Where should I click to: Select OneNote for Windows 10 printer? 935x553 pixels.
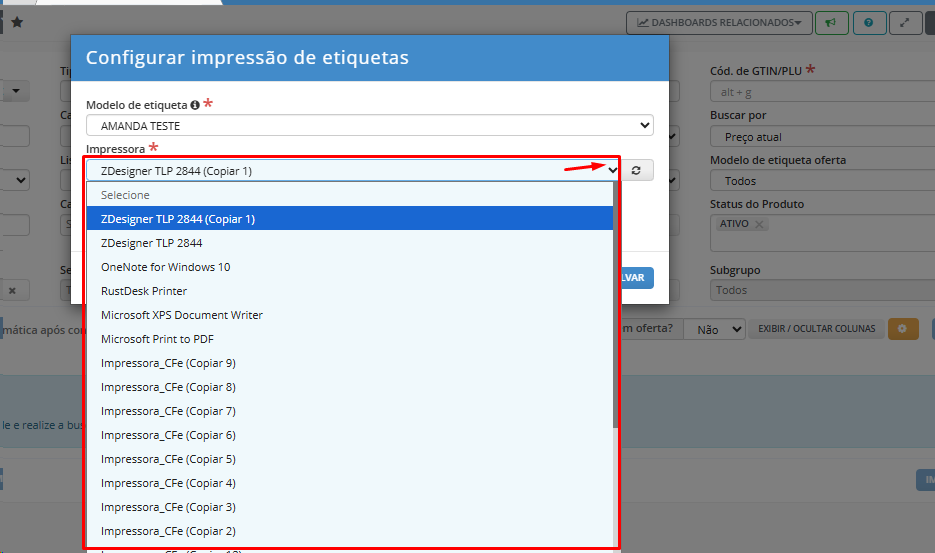[165, 267]
